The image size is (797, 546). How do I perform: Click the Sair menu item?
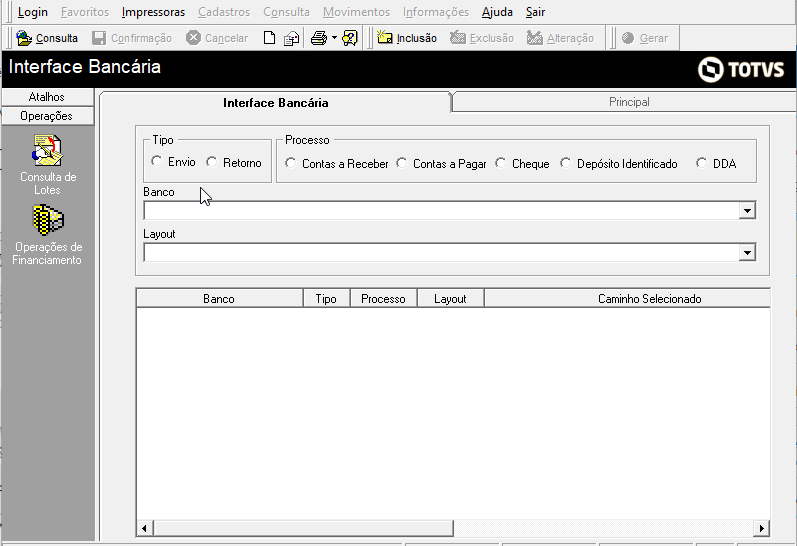pyautogui.click(x=535, y=12)
